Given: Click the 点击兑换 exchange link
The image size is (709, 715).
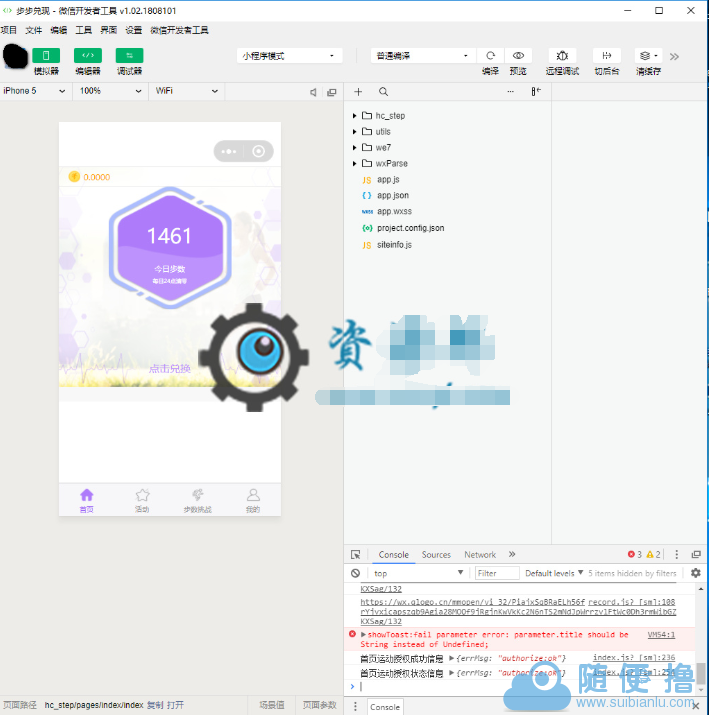Looking at the screenshot, I should click(170, 368).
